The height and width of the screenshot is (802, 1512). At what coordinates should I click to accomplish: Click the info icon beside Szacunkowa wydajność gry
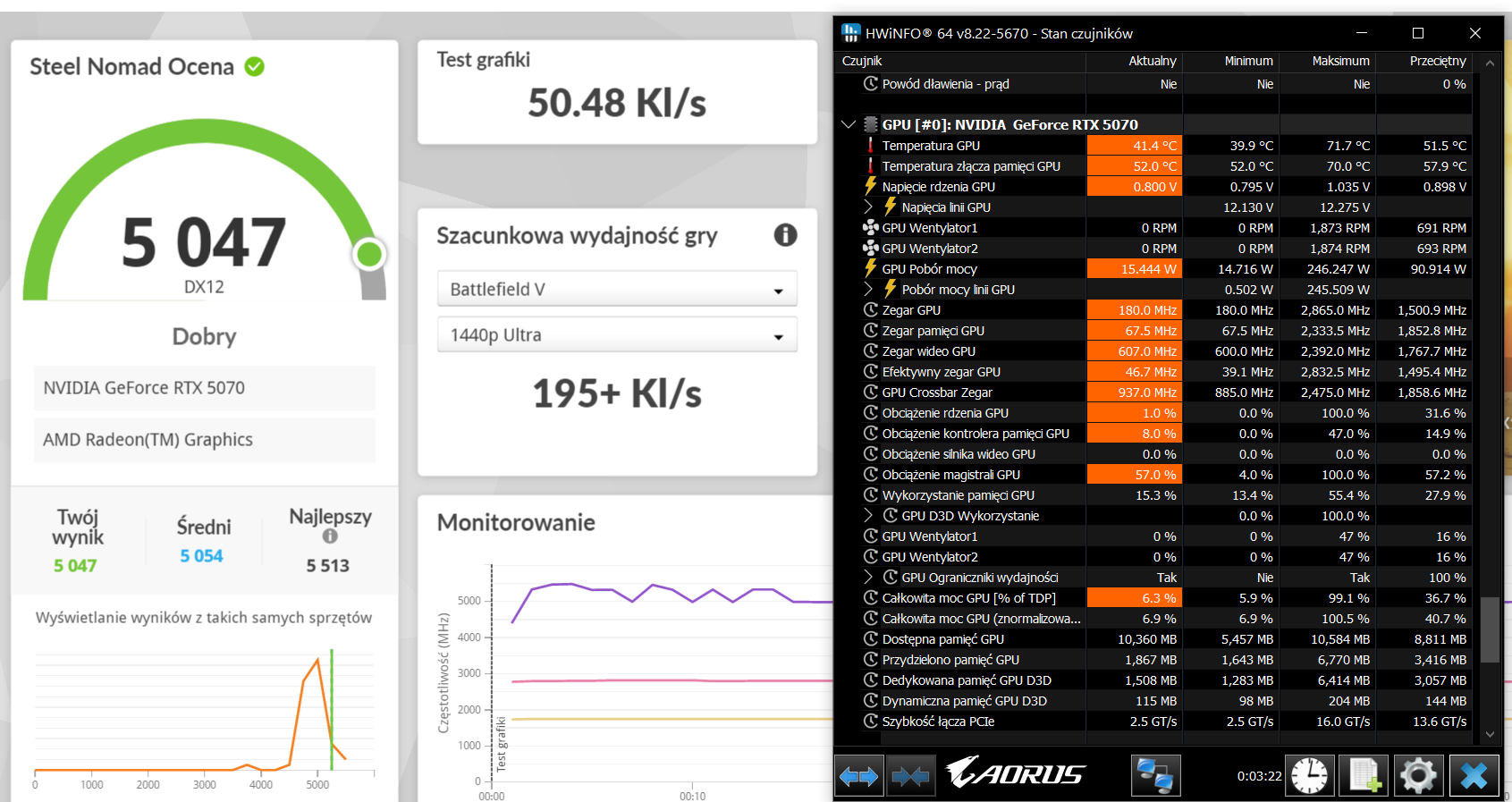click(x=785, y=235)
